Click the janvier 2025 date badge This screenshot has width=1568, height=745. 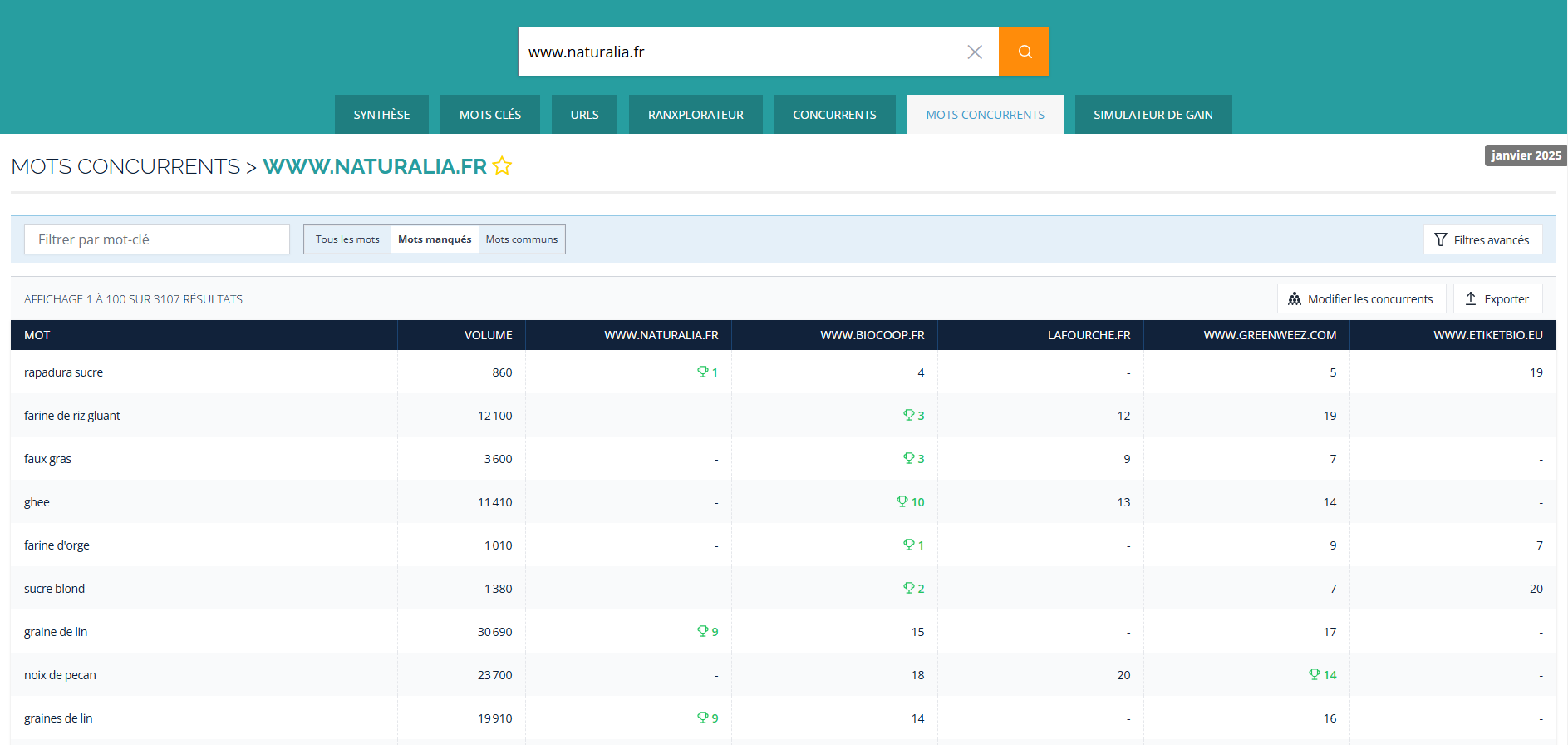tap(1526, 155)
